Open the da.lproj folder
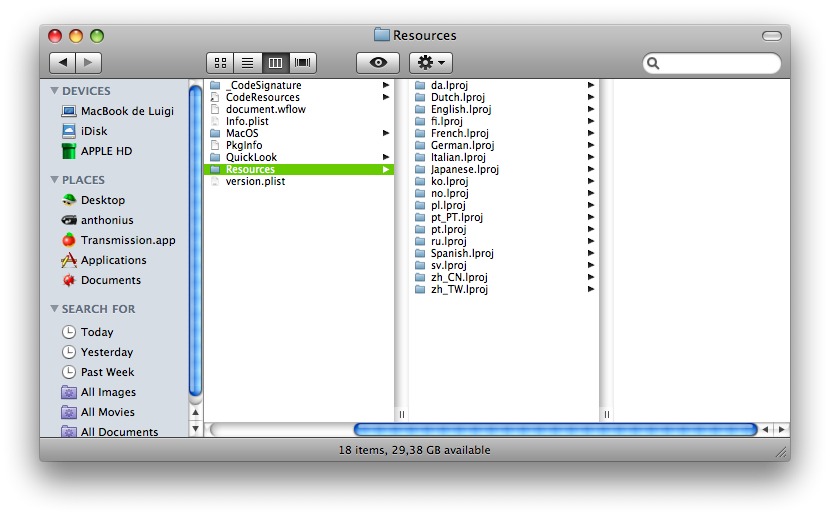830x516 pixels. coord(504,85)
